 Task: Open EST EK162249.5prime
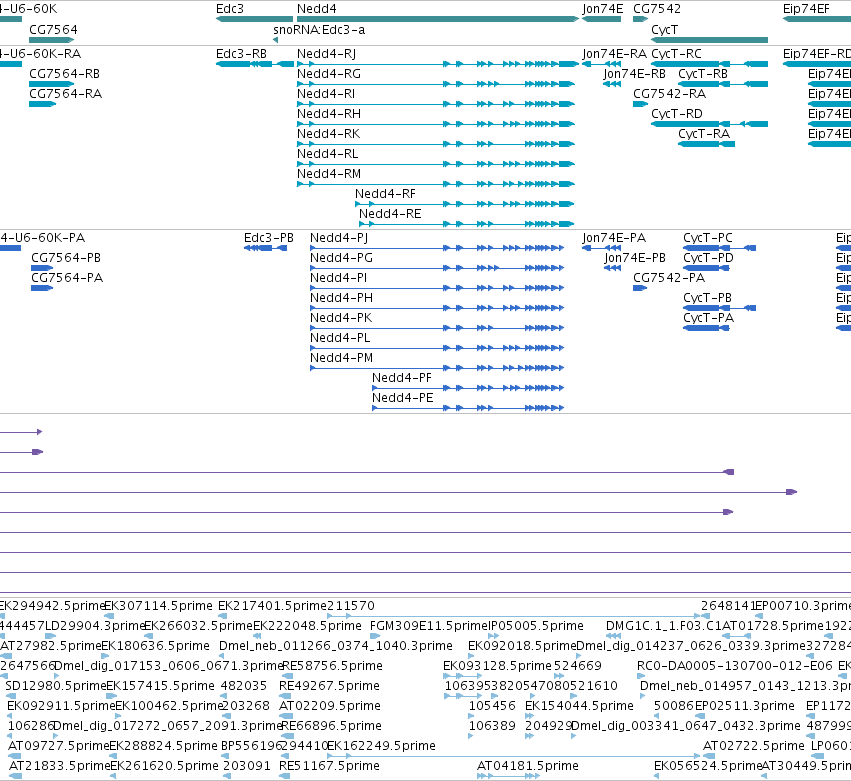point(381,746)
